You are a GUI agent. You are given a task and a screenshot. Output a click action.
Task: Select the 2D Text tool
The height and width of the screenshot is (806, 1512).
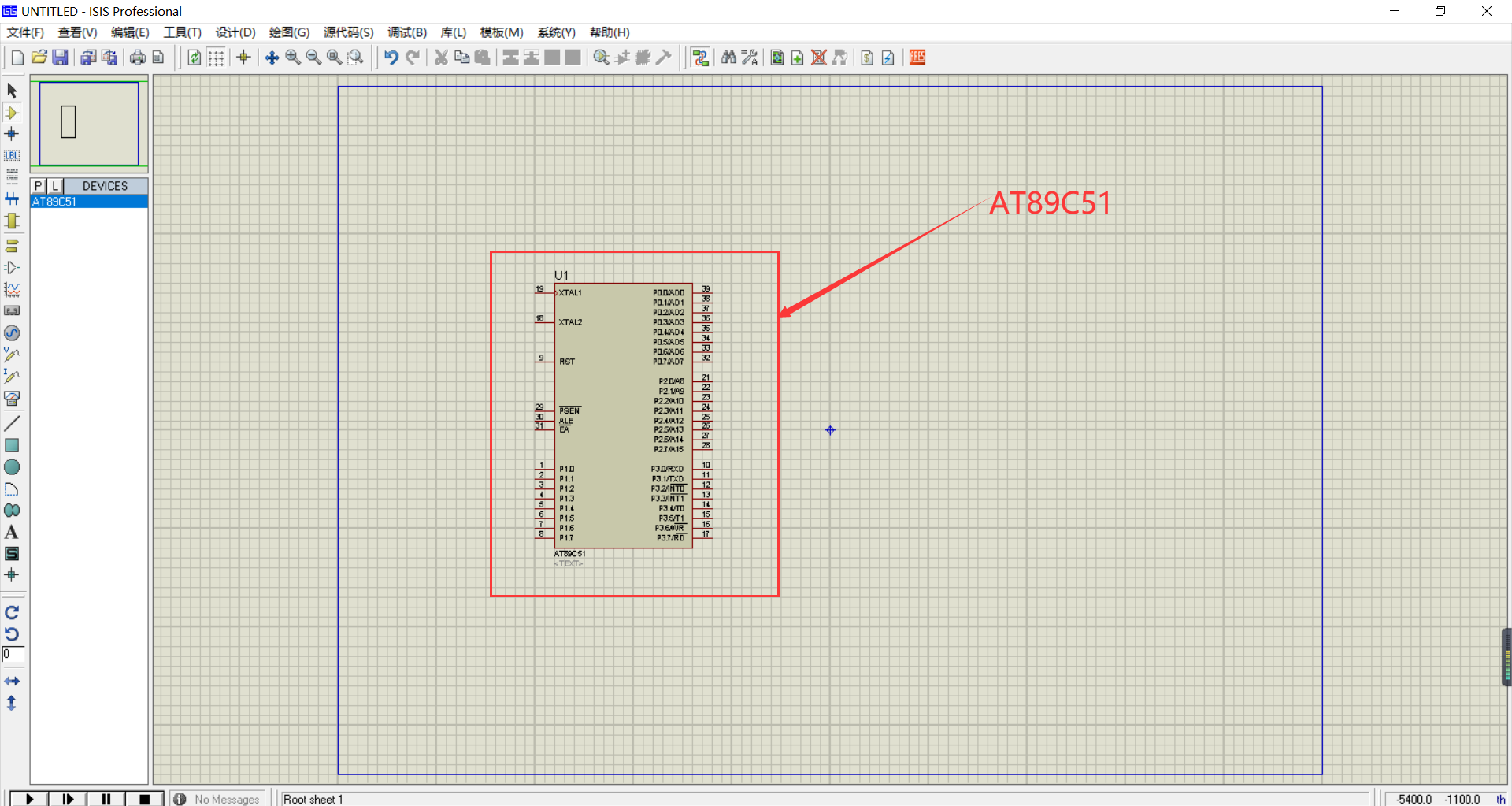(12, 533)
